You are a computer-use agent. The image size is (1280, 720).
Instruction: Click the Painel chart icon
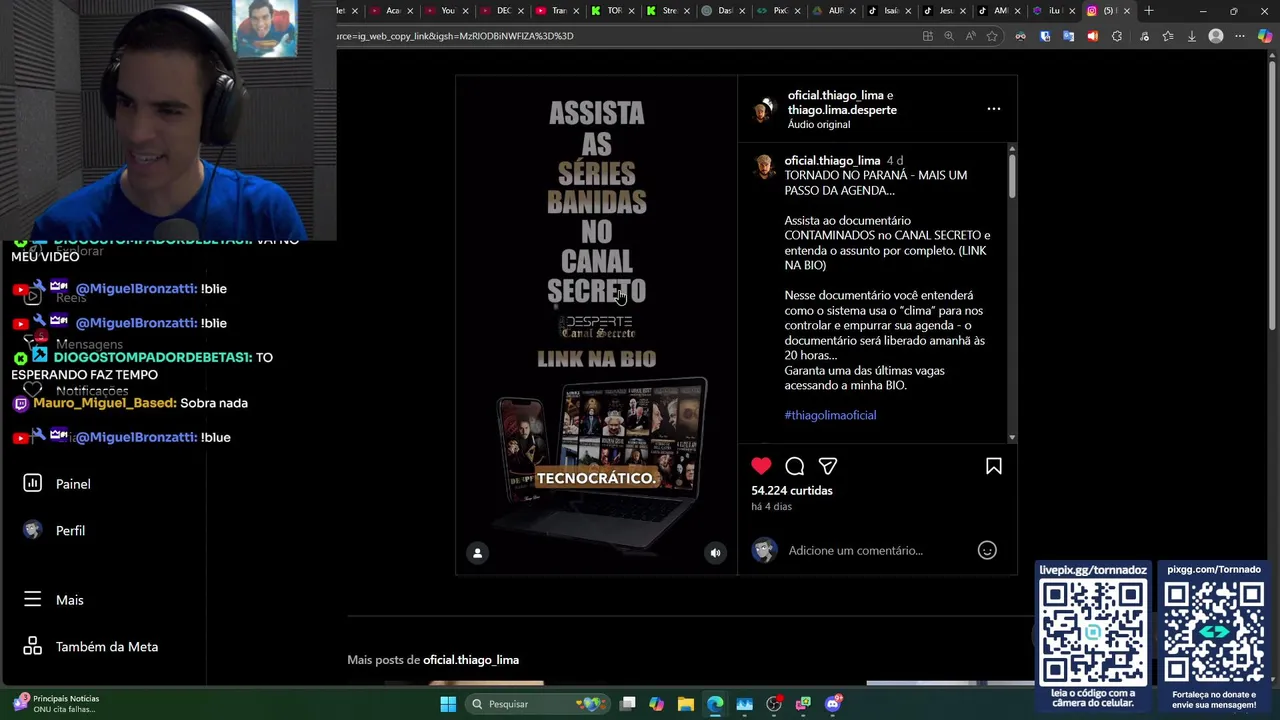32,483
